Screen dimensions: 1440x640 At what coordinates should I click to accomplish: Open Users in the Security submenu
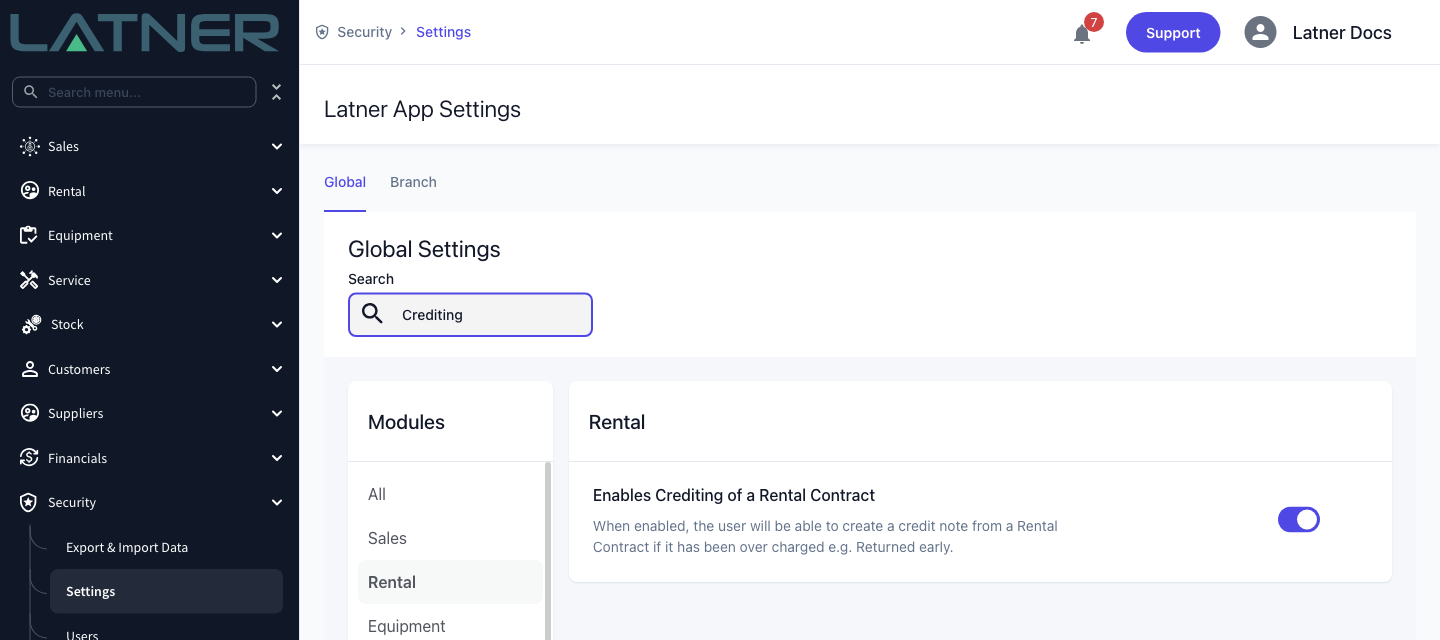coord(82,634)
